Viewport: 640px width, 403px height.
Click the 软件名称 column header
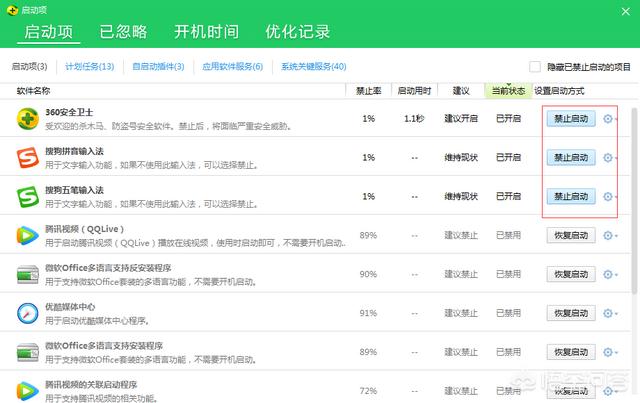tap(33, 91)
